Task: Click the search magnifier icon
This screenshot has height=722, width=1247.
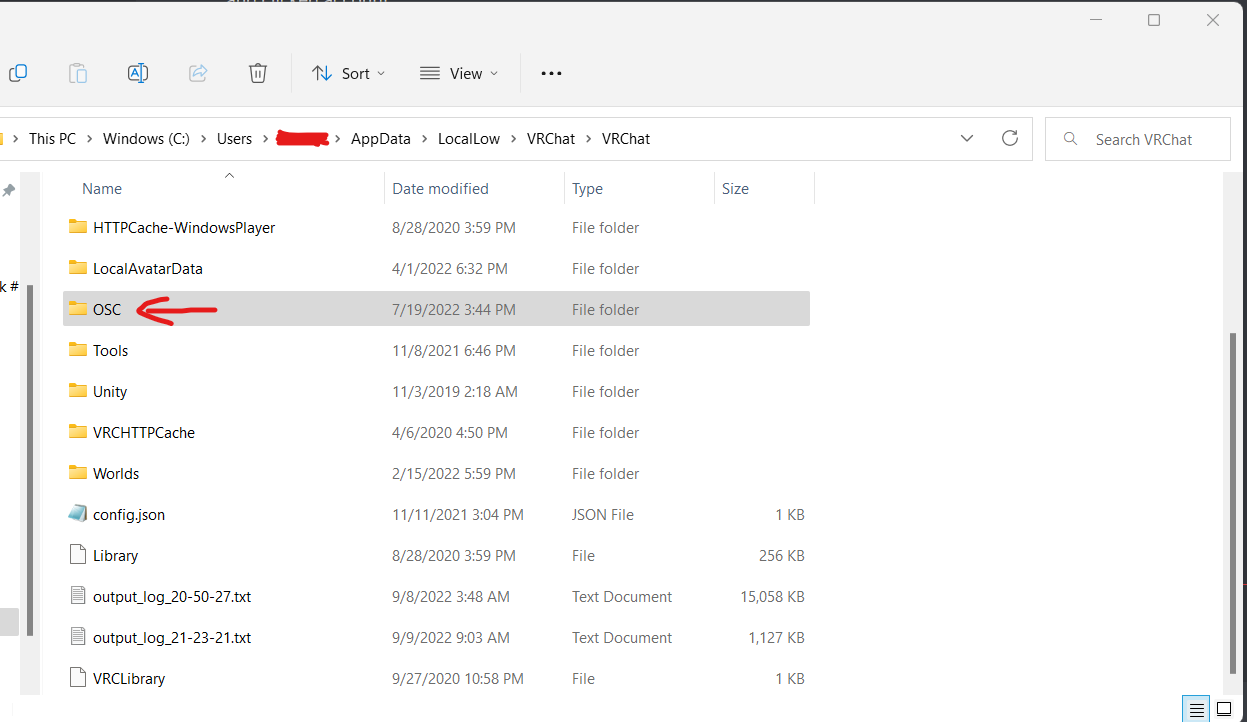Action: pos(1071,139)
